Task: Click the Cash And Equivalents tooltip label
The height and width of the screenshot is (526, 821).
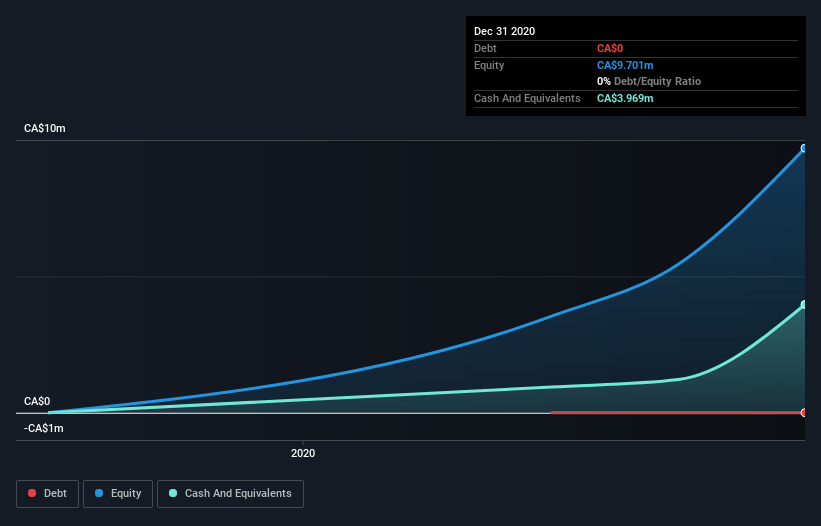Action: click(527, 98)
